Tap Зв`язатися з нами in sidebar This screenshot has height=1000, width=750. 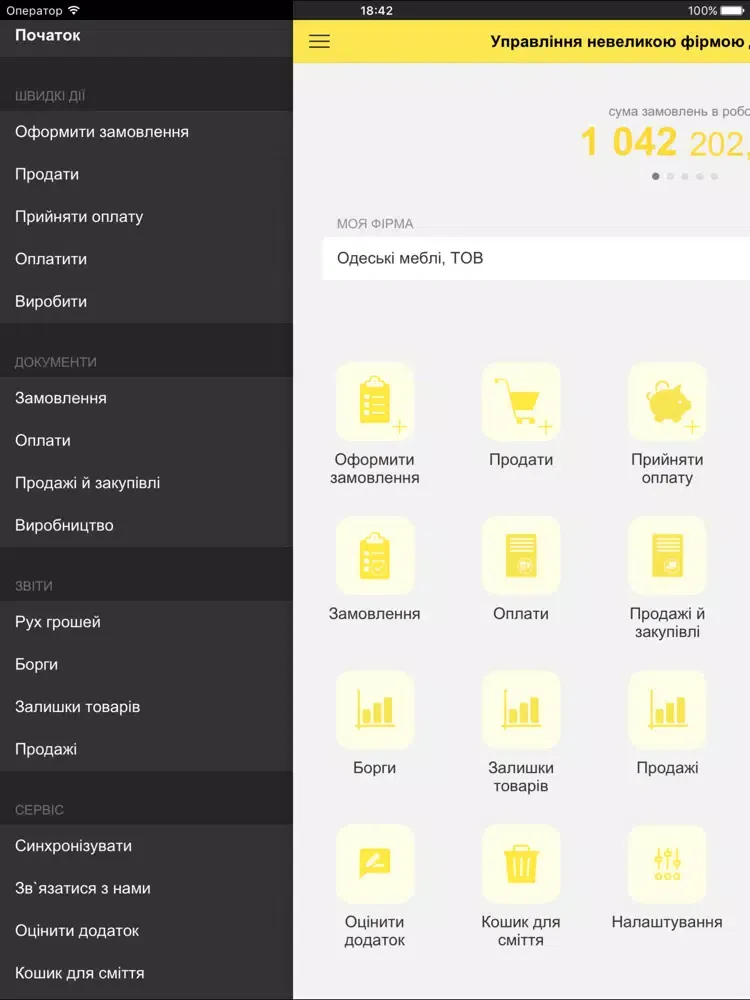click(146, 888)
